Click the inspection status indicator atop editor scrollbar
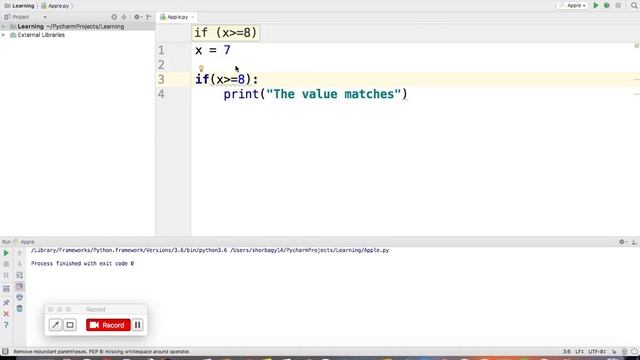Image resolution: width=640 pixels, height=360 pixels. tap(636, 46)
